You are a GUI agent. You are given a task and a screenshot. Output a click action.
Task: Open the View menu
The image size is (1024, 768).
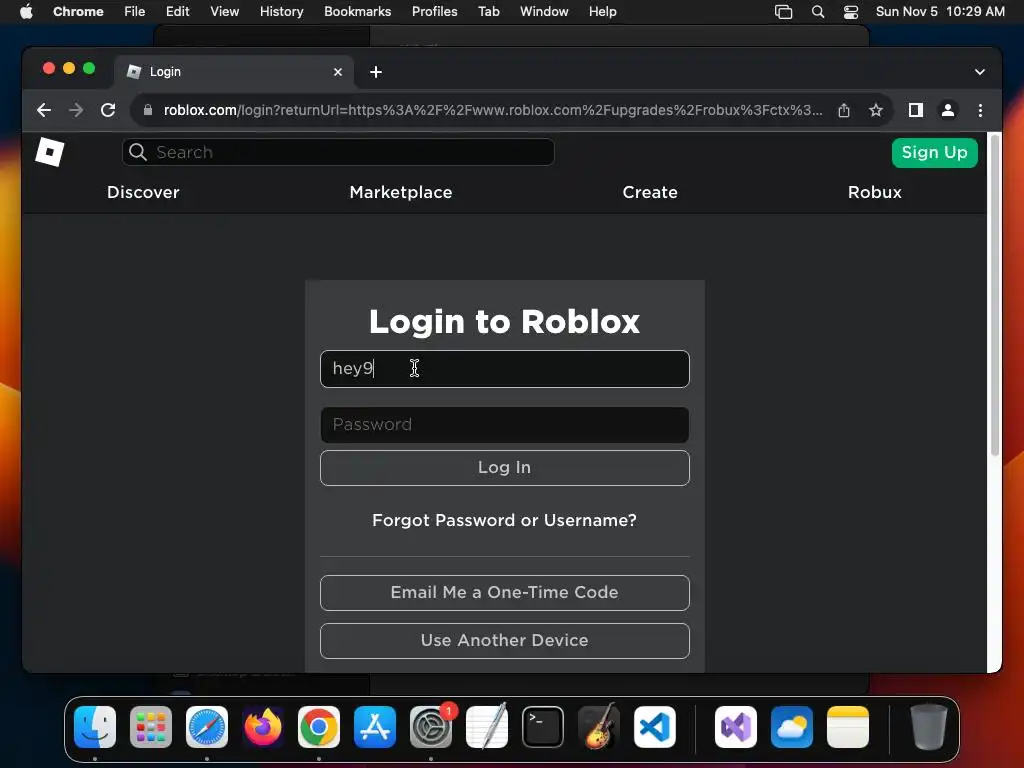click(x=225, y=12)
